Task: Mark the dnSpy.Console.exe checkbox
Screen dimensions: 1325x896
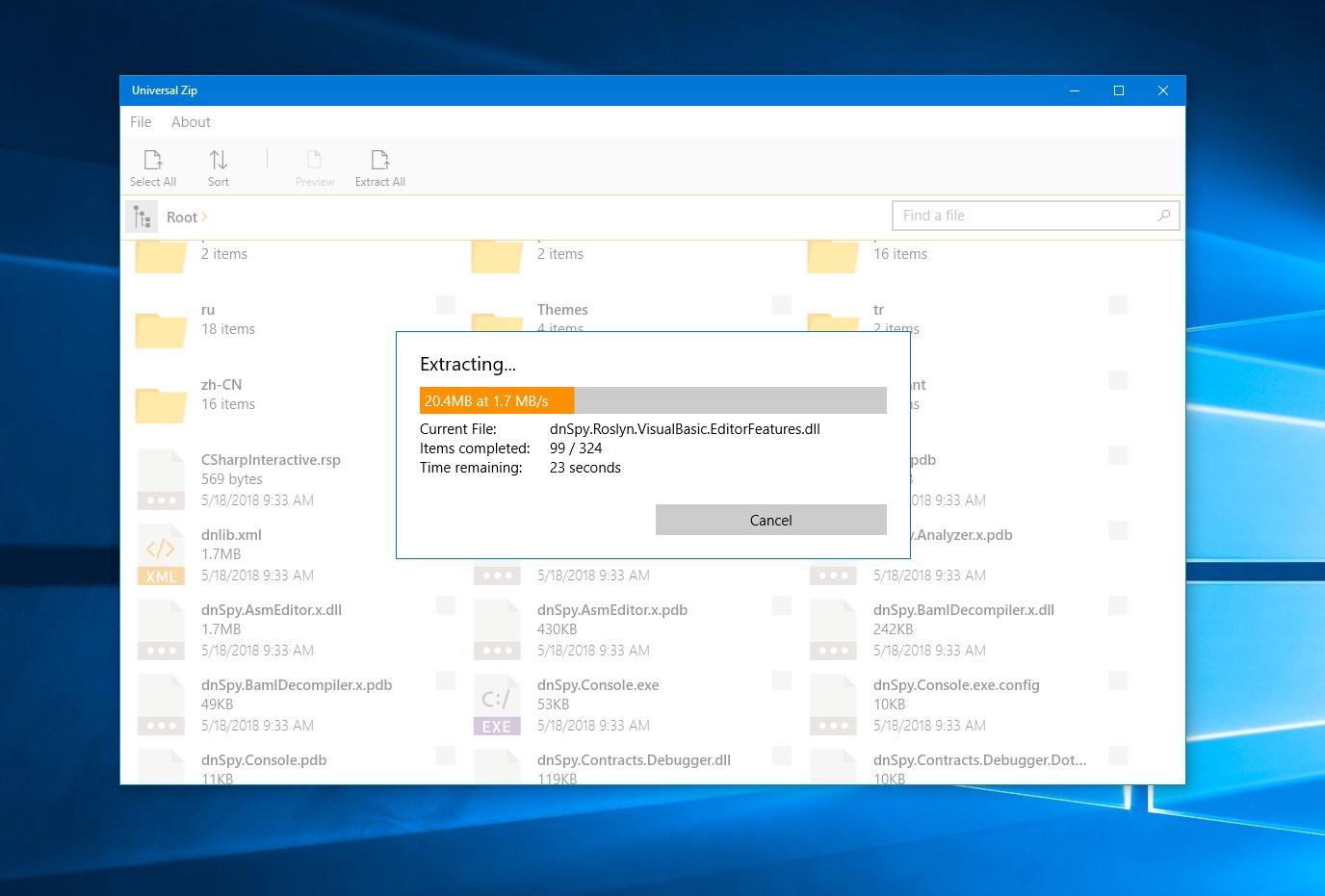Action: (782, 680)
